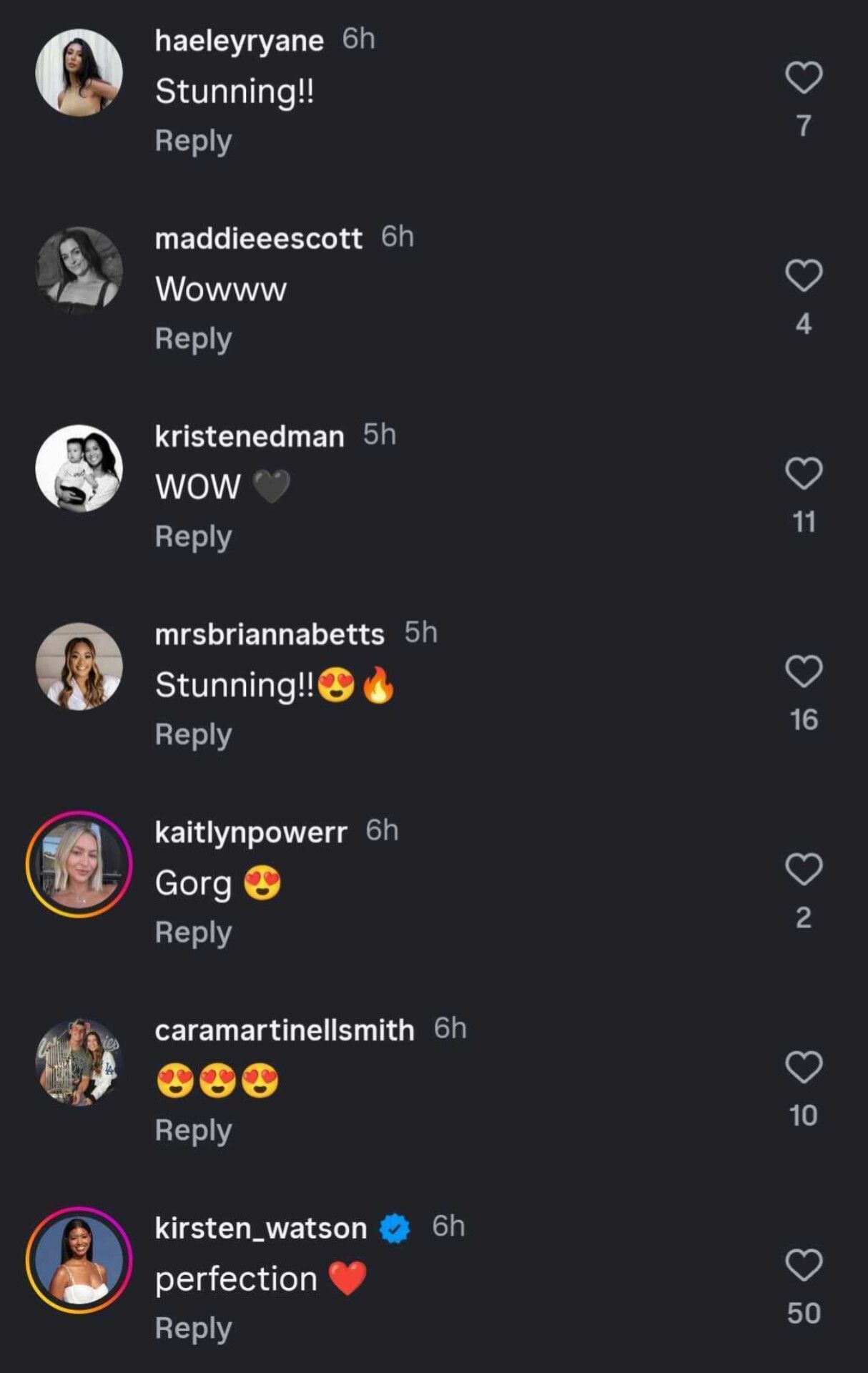Like haeleyryane's Stunning comment
The height and width of the screenshot is (1373, 868).
tap(804, 78)
